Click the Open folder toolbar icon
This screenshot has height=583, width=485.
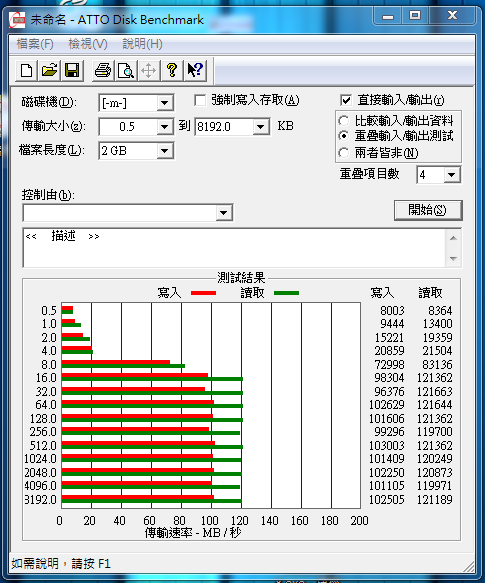click(49, 70)
